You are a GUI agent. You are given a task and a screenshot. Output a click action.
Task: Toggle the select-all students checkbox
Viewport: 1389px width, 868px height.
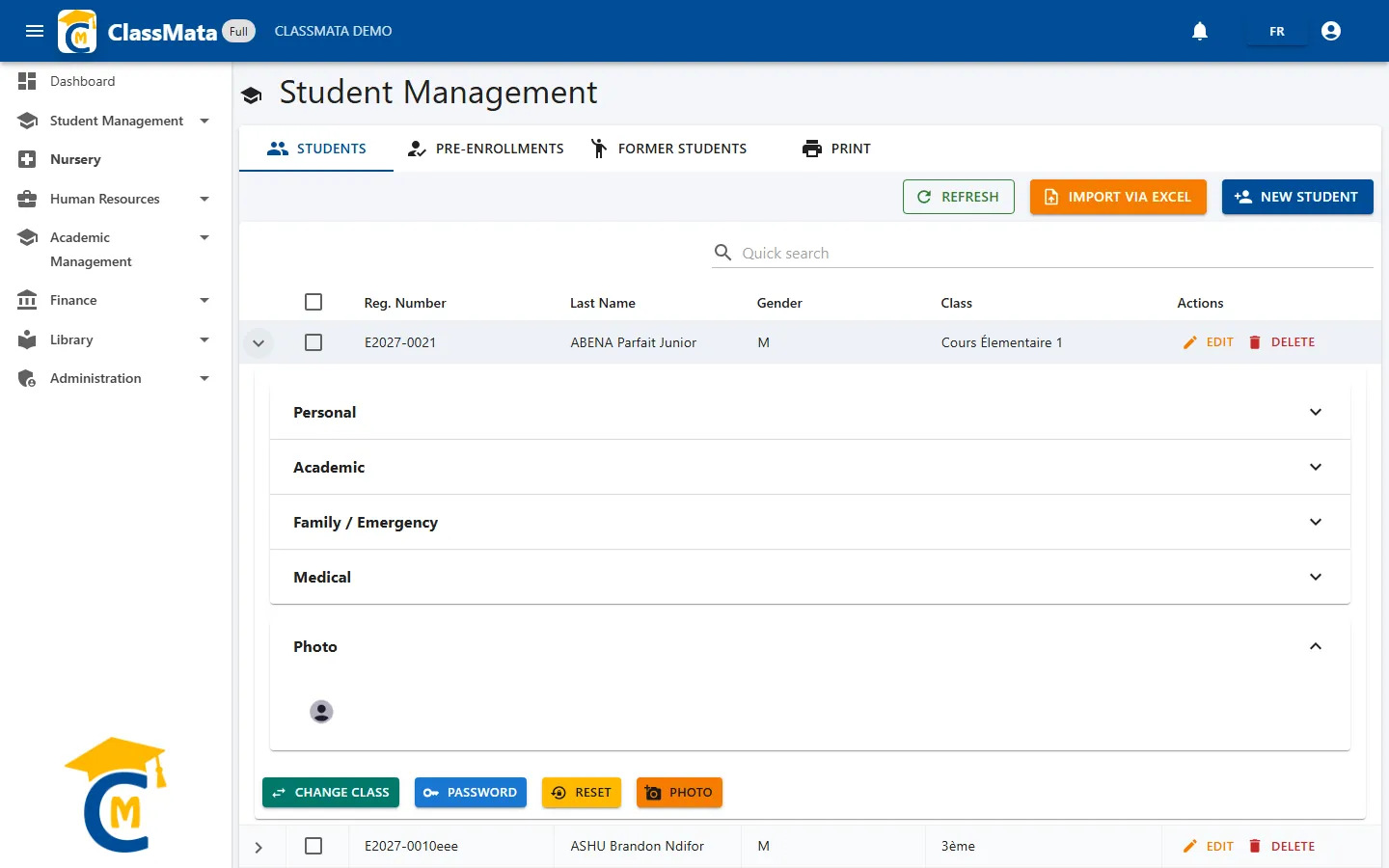click(x=313, y=302)
